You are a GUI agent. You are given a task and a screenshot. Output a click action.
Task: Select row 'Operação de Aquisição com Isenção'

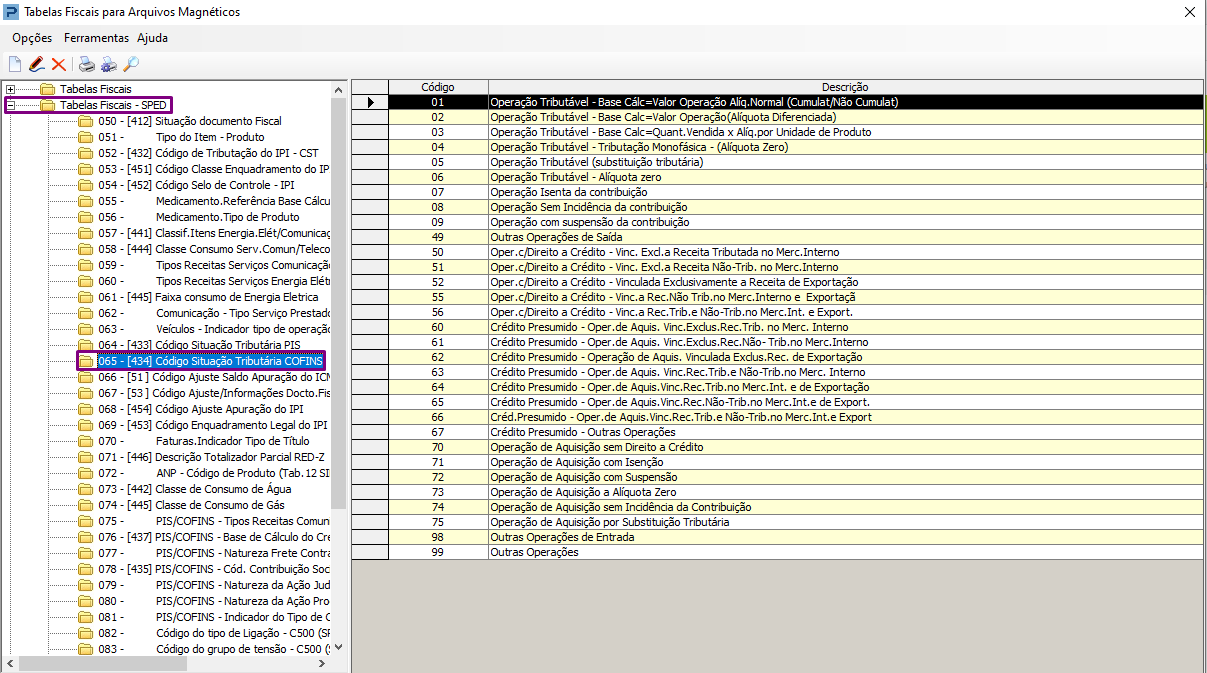[845, 462]
